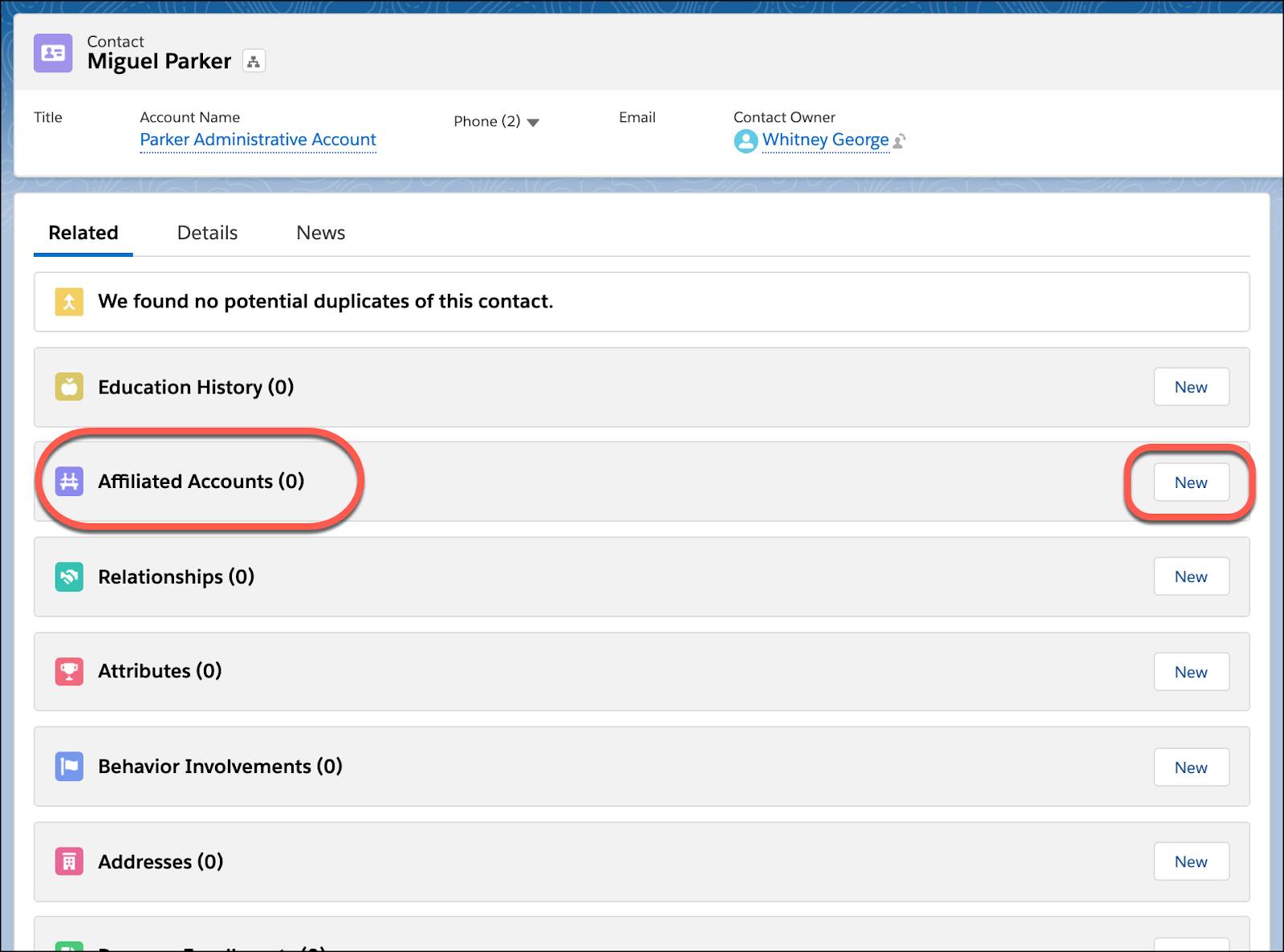Click the Relationships handshake icon

pos(69,576)
